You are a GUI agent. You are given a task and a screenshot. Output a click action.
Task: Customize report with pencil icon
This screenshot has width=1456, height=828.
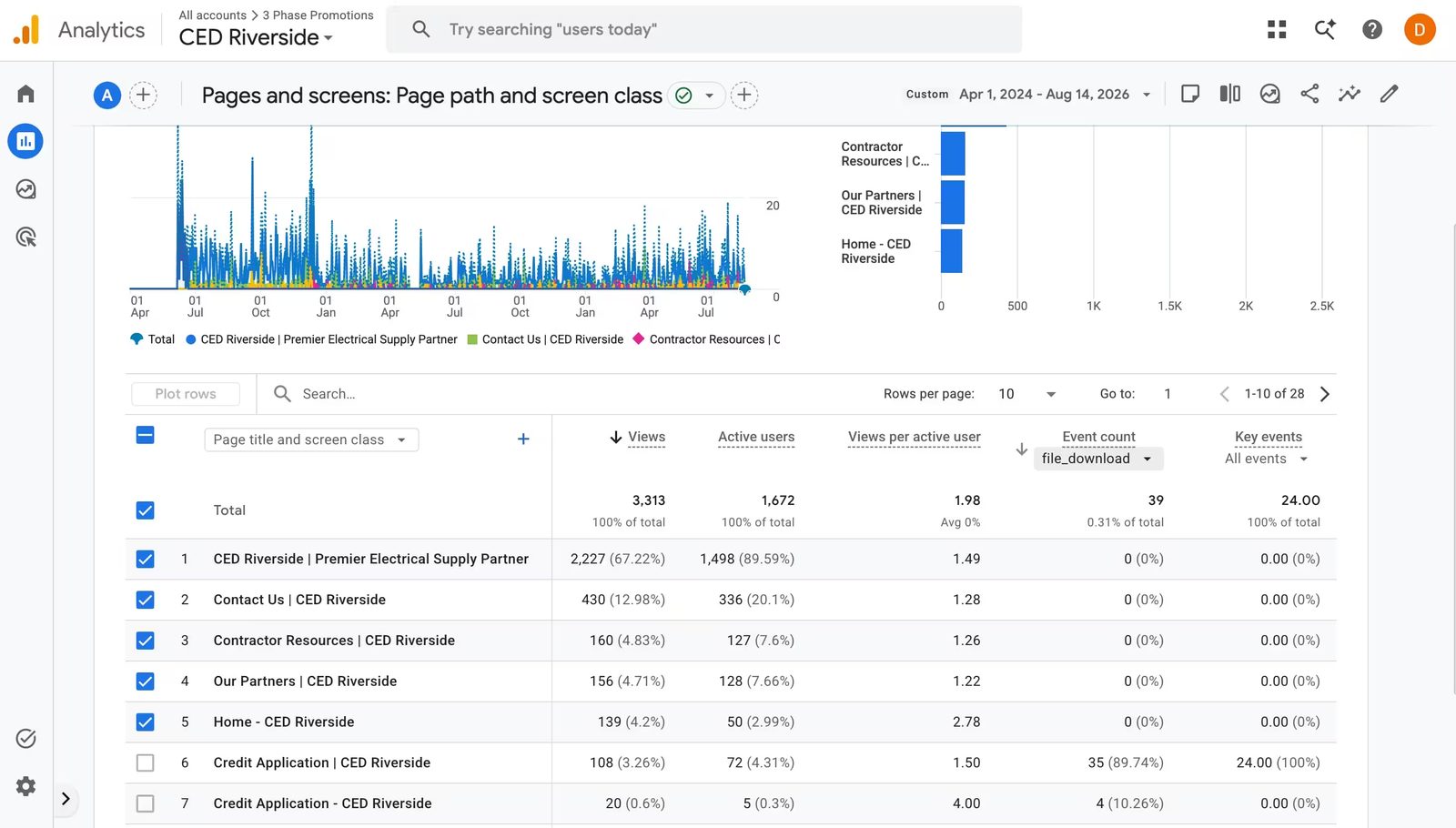coord(1390,94)
